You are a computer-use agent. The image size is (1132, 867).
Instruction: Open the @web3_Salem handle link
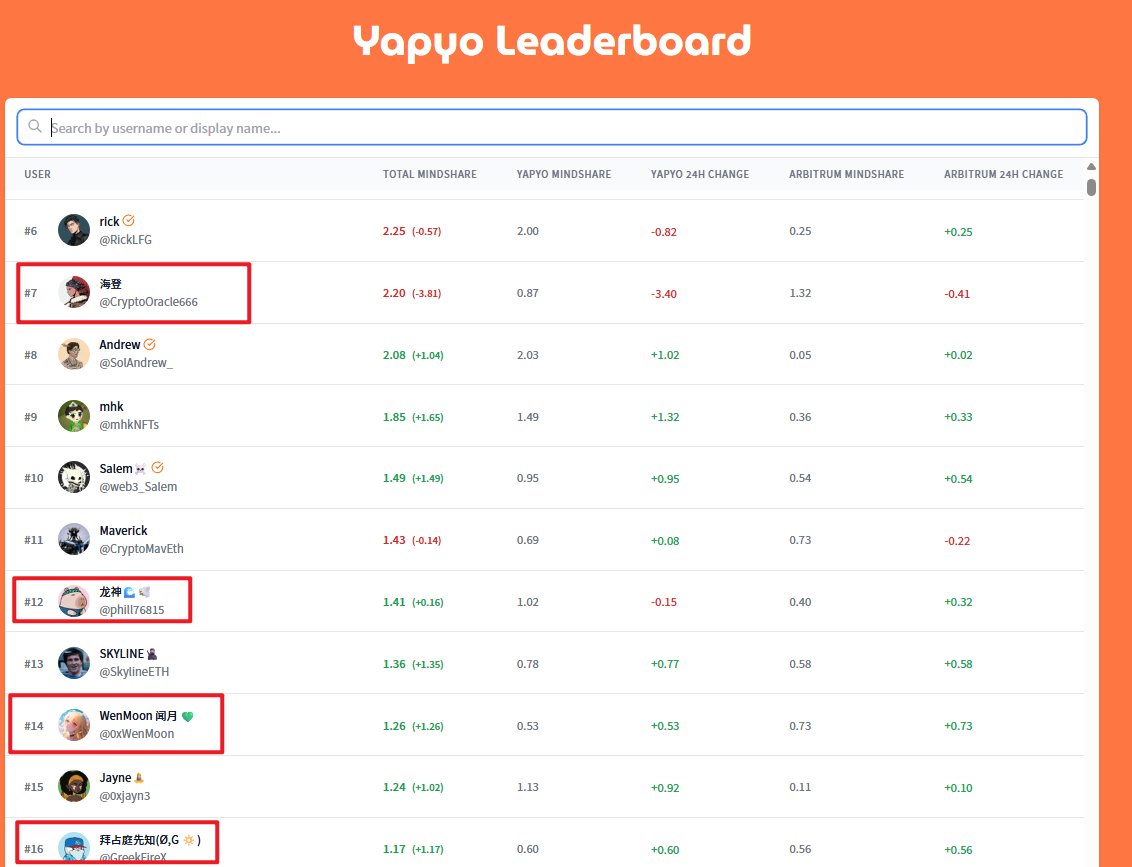click(x=138, y=487)
